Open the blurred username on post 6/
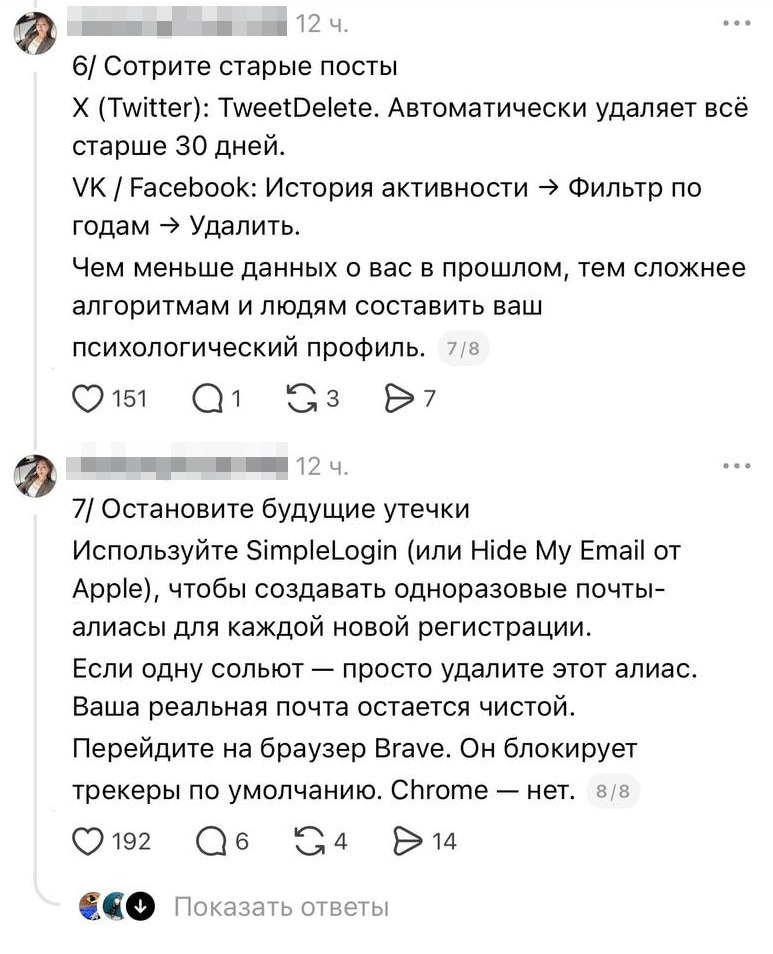The width and height of the screenshot is (773, 954). pos(180,22)
